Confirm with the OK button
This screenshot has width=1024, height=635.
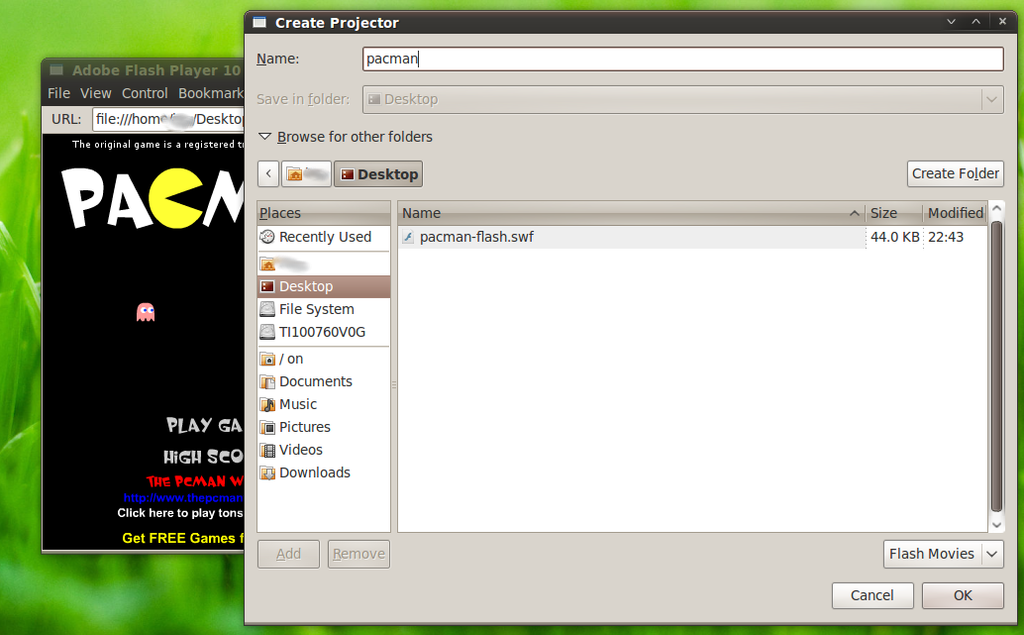coord(963,595)
